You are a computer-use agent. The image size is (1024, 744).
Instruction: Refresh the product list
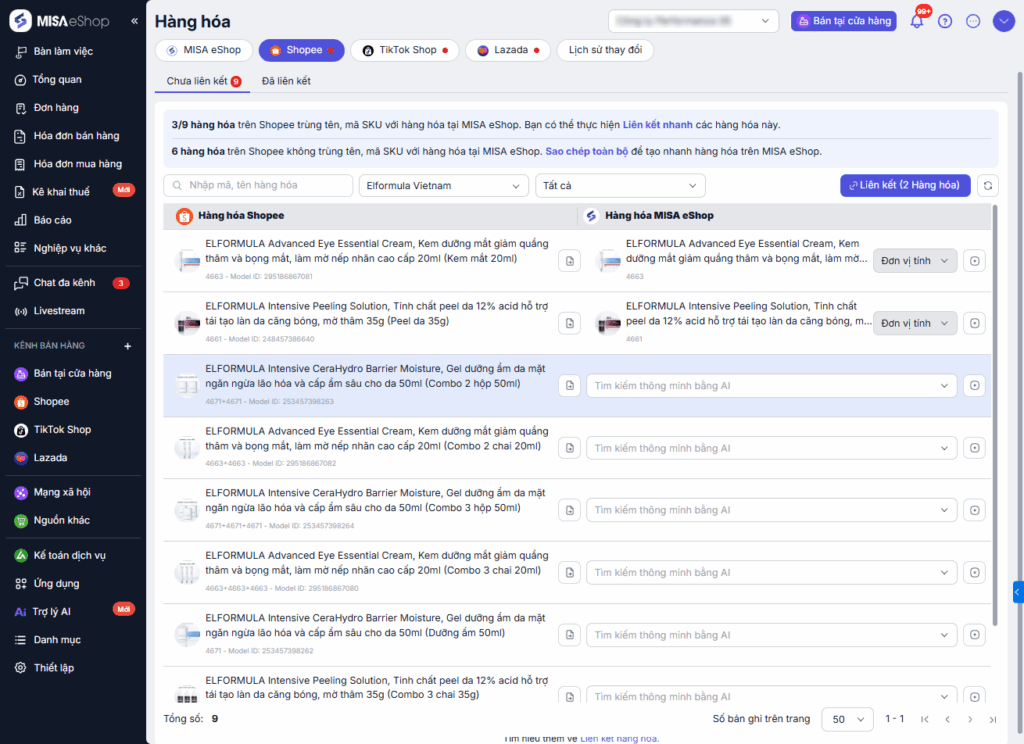pos(988,186)
